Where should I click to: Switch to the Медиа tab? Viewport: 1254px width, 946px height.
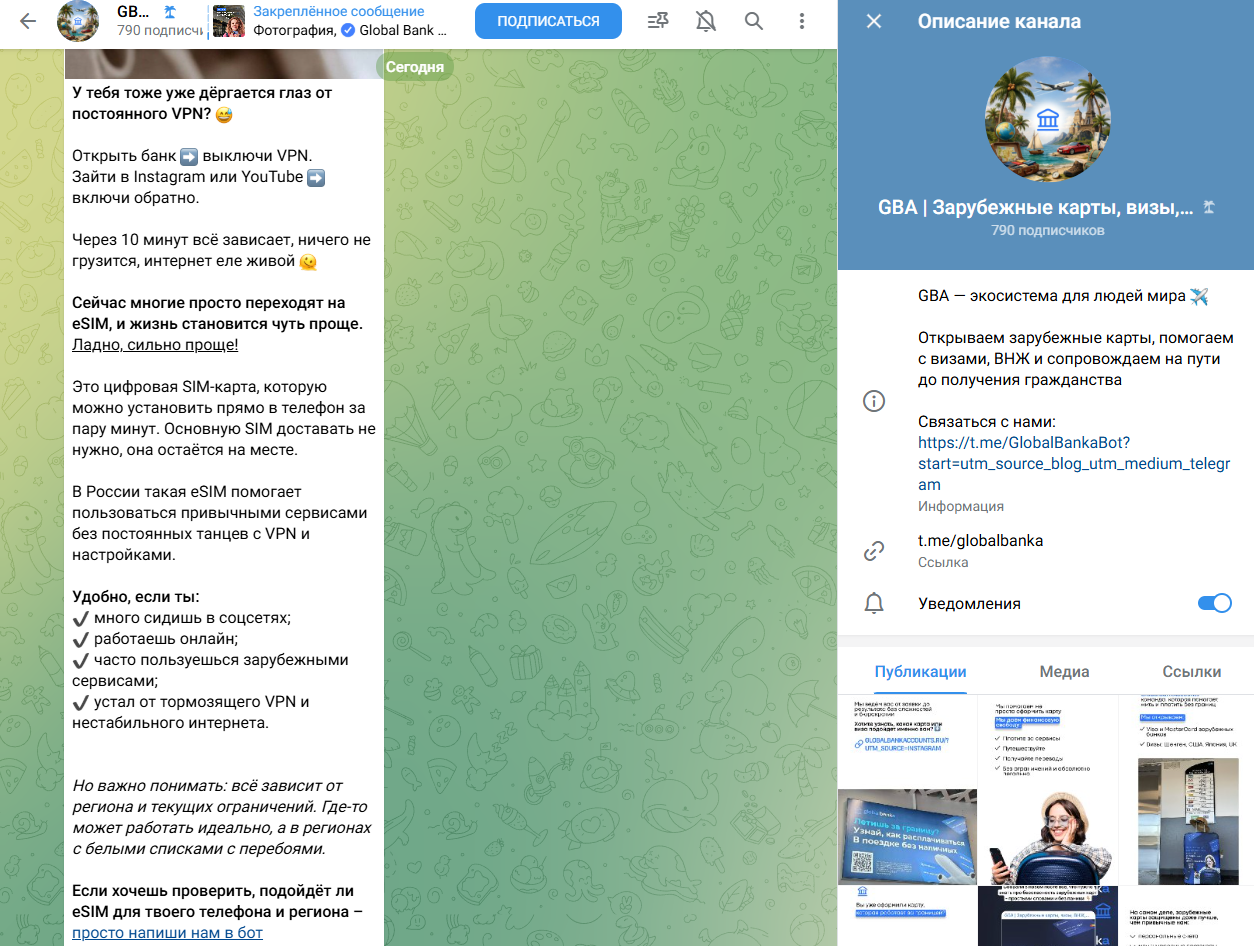pyautogui.click(x=1064, y=672)
